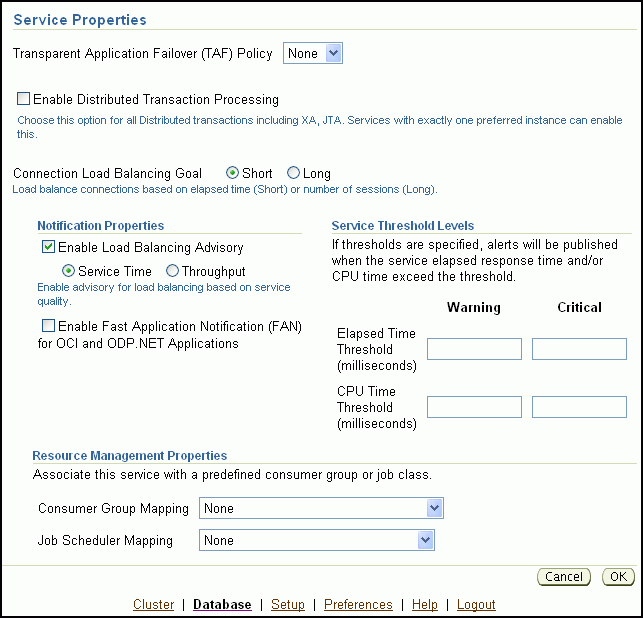Screen dimensions: 643x618
Task: Choose Throughput advisory option
Action: 173,271
